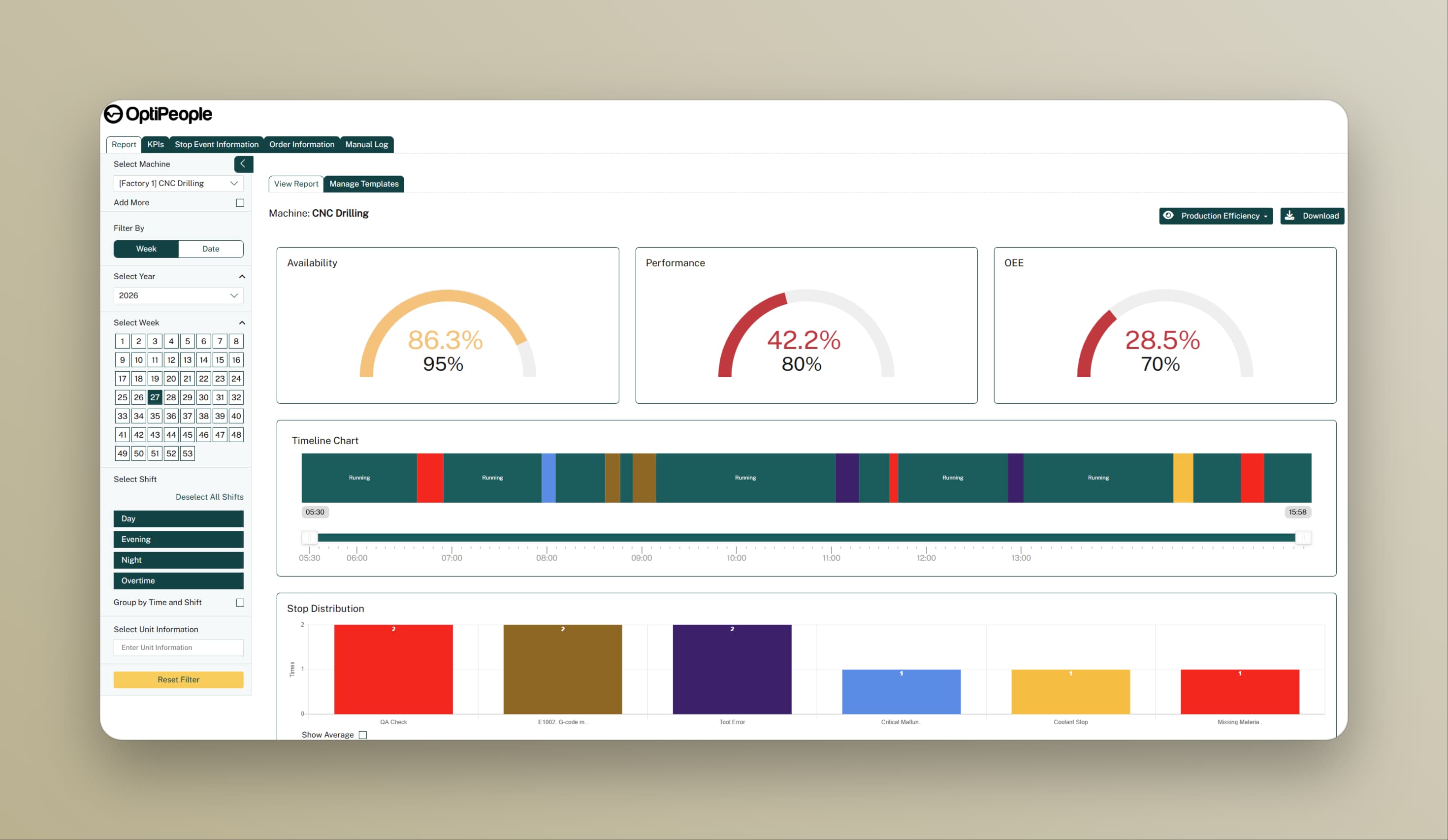
Task: Select week 27
Action: click(x=155, y=397)
